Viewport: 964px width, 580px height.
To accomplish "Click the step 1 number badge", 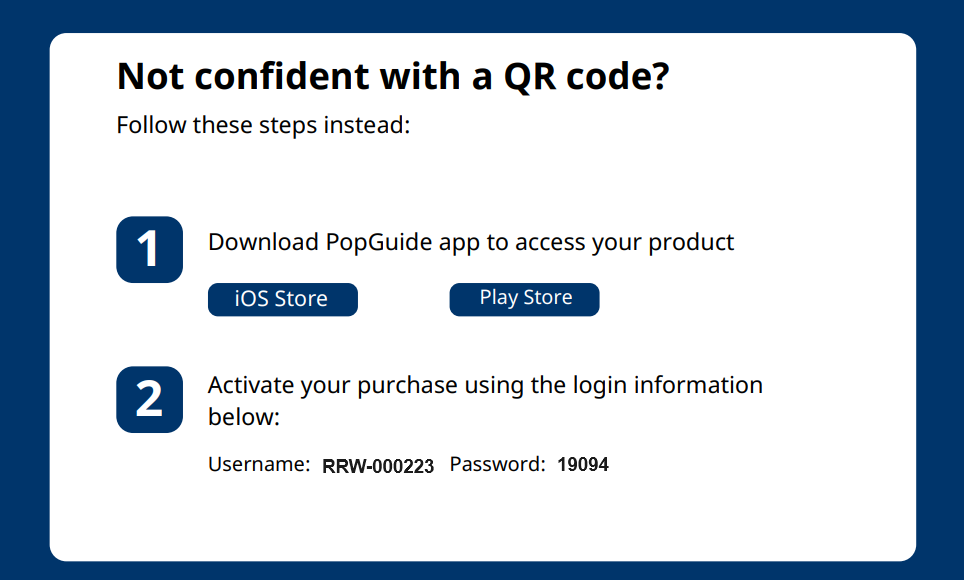I will coord(149,249).
